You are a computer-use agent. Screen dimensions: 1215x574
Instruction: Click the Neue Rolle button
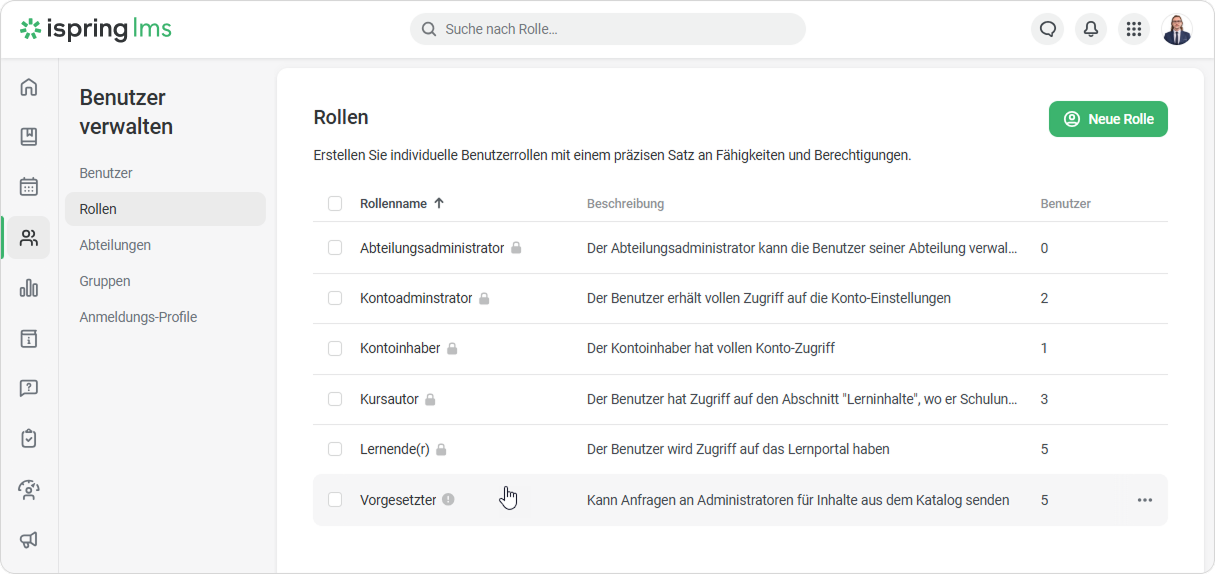[1108, 119]
